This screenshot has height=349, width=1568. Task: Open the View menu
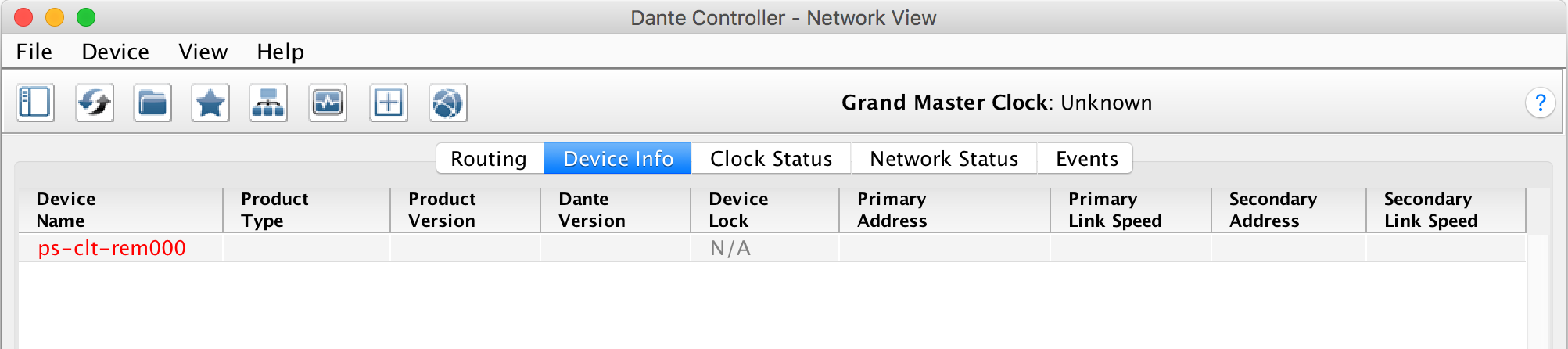click(x=203, y=52)
